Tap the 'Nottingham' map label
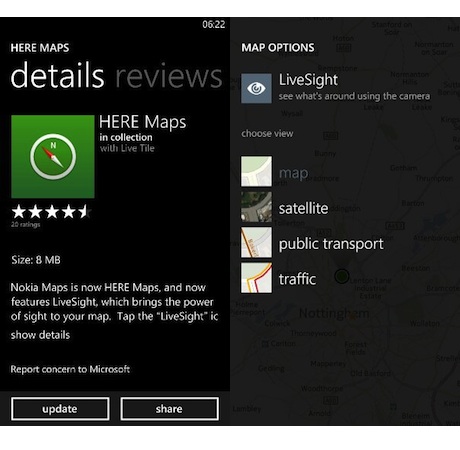The height and width of the screenshot is (450, 460). pos(334,313)
